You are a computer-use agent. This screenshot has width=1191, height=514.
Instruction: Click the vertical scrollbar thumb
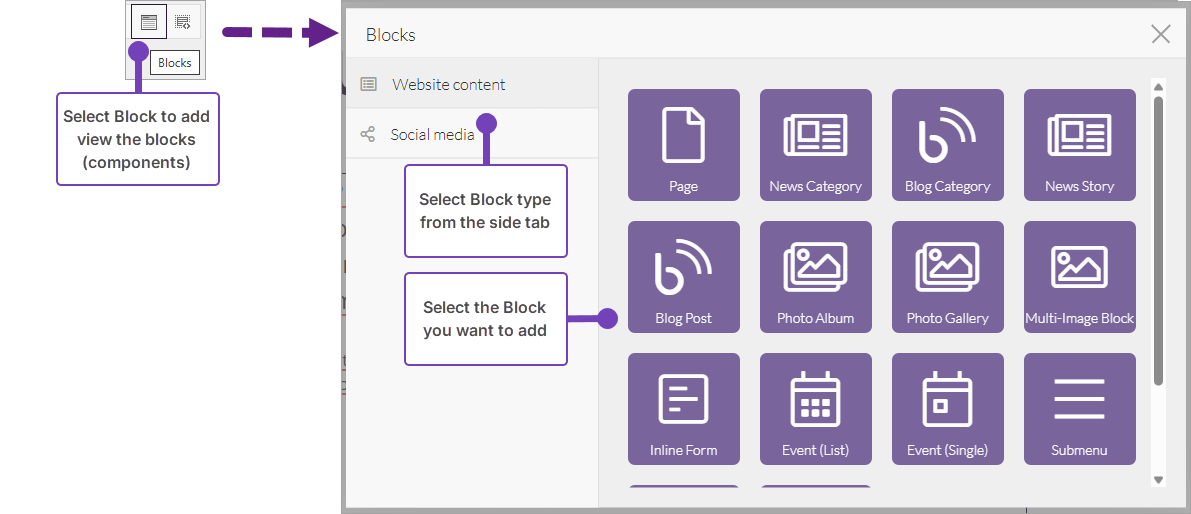click(x=1158, y=240)
